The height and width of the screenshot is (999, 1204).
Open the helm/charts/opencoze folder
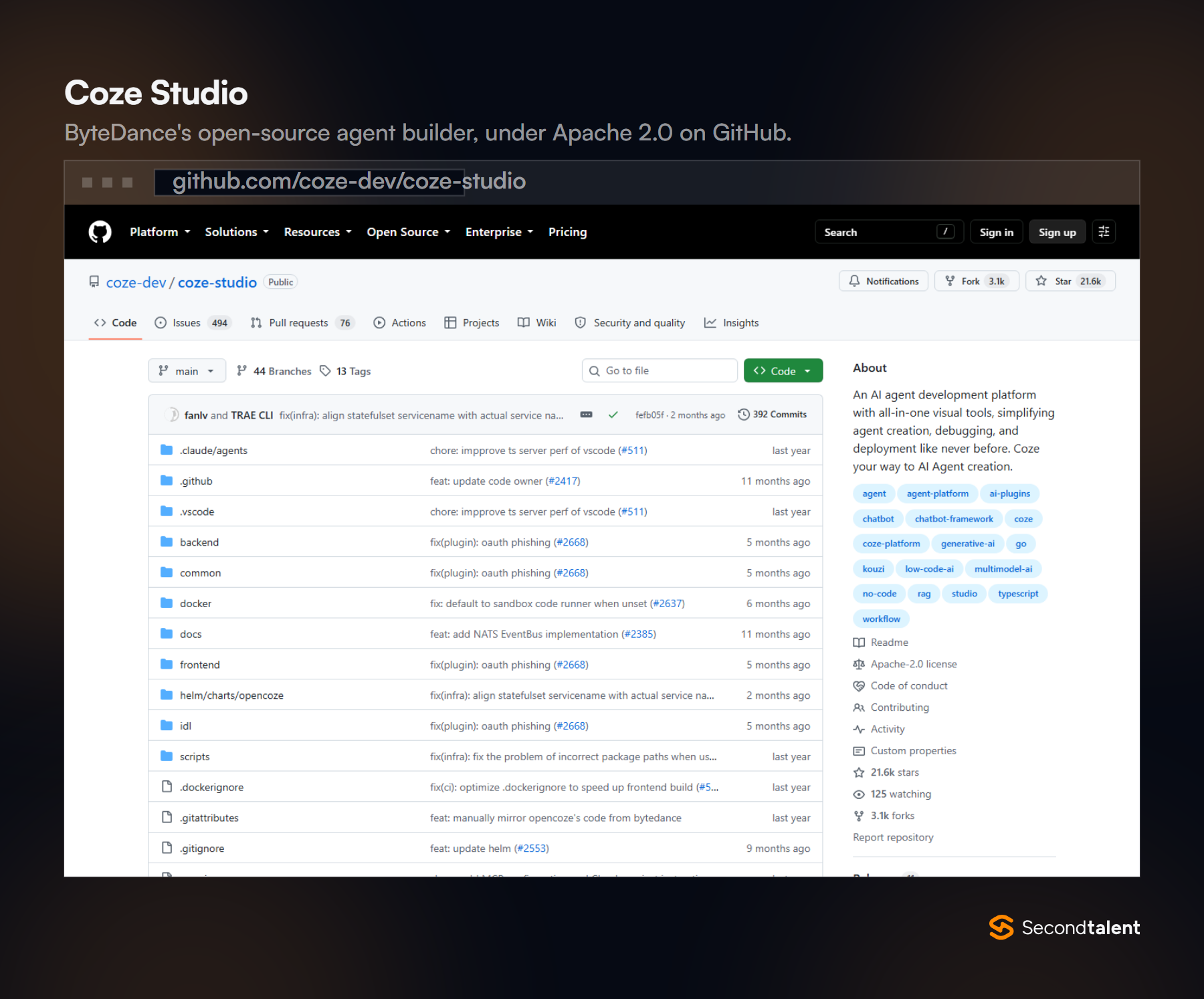click(x=231, y=695)
